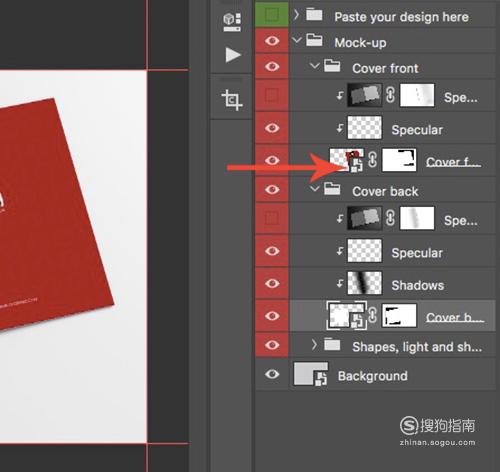Select the Cover front folder icon
This screenshot has height=472, width=500.
click(x=332, y=66)
